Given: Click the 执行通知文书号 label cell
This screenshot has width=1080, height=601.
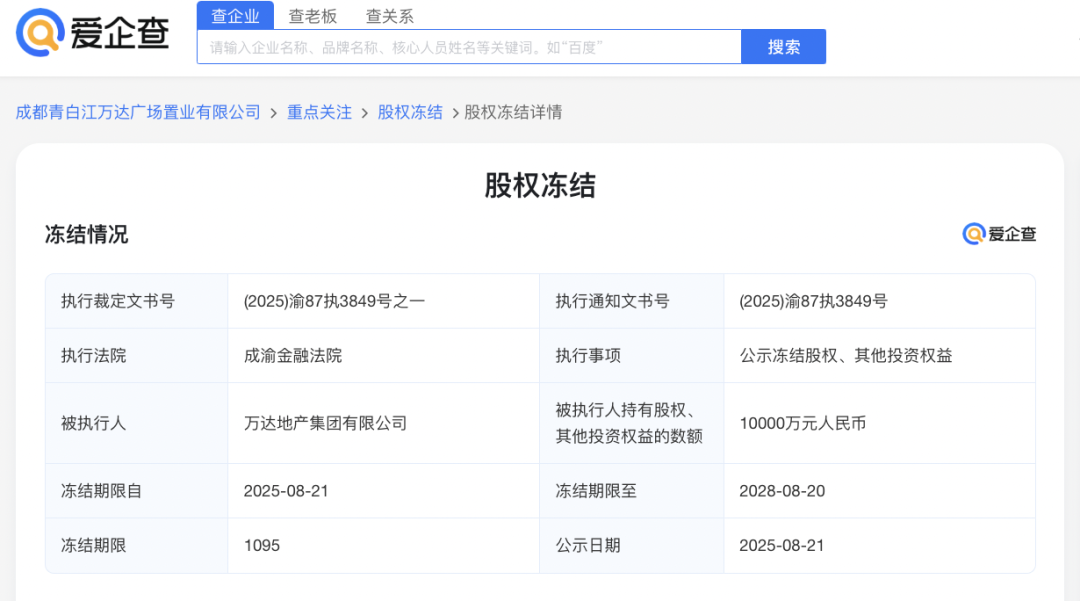Looking at the screenshot, I should pyautogui.click(x=632, y=301).
